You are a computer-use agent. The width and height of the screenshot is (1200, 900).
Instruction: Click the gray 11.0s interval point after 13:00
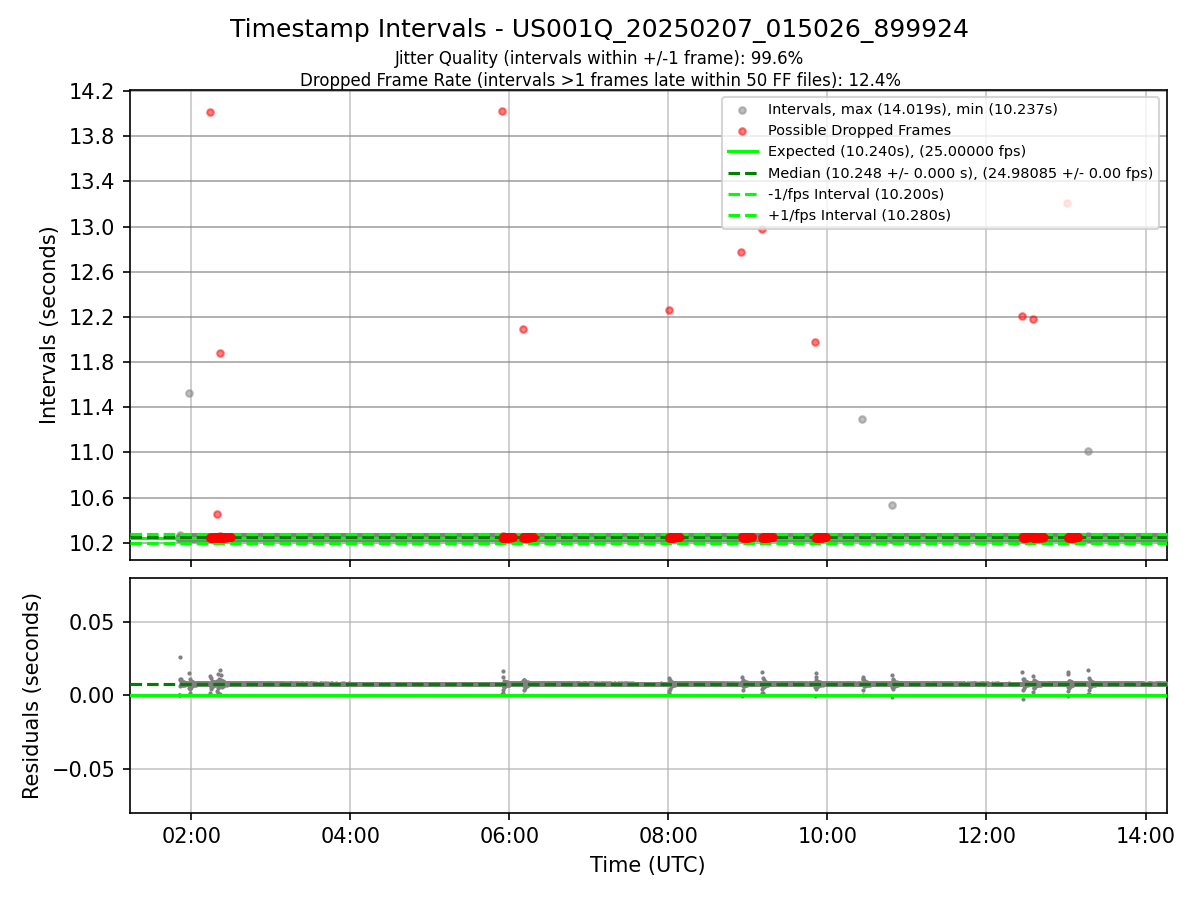[1088, 451]
